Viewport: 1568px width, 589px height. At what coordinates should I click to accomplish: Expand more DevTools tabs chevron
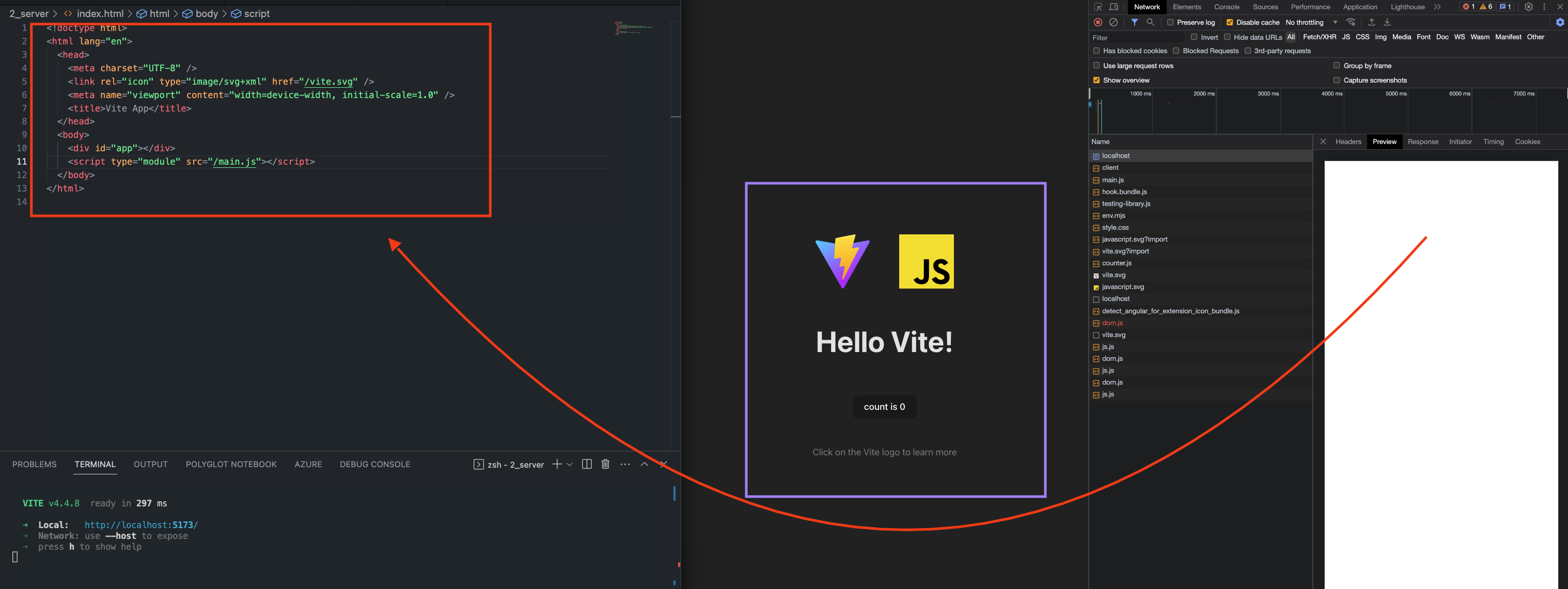[1437, 7]
